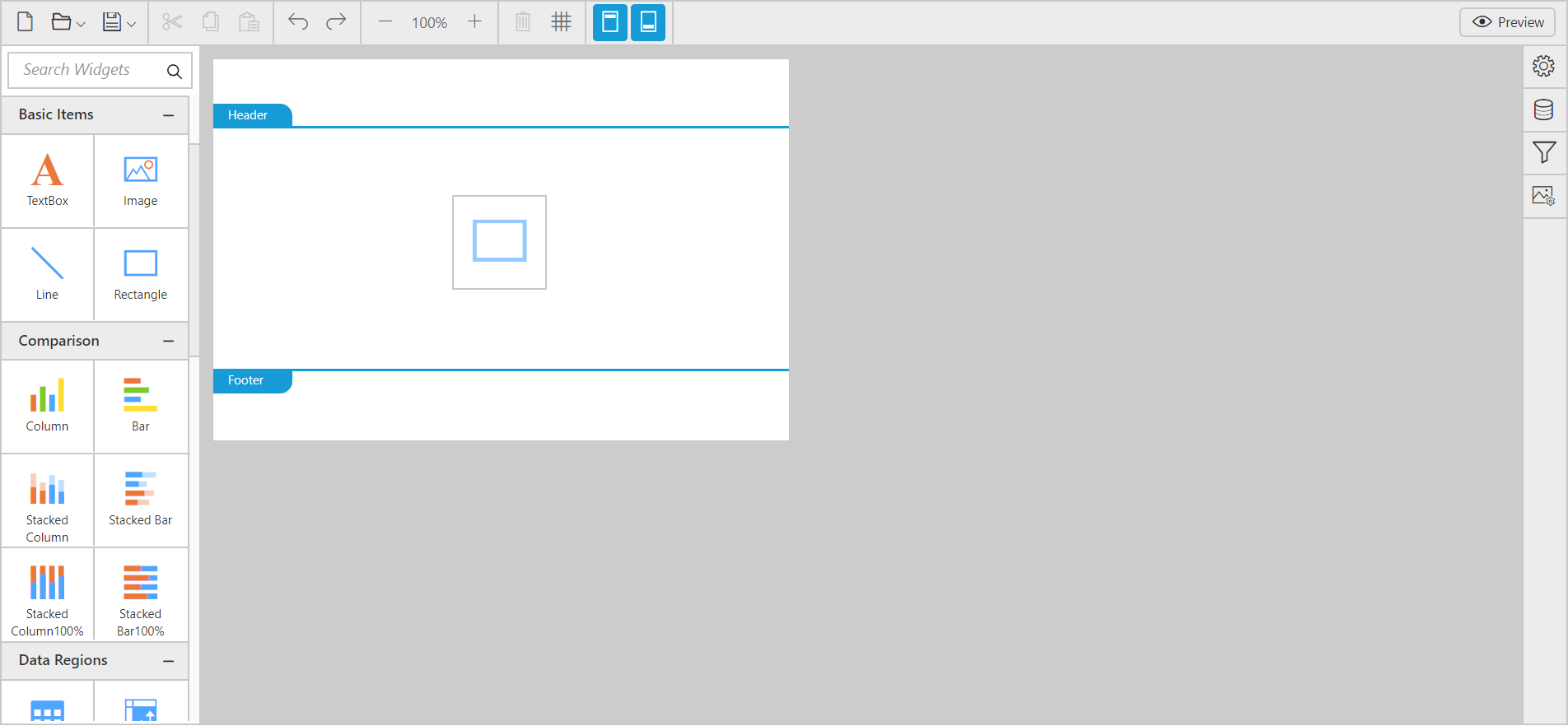This screenshot has height=726, width=1568.
Task: Click the Delete trash icon
Action: point(523,22)
